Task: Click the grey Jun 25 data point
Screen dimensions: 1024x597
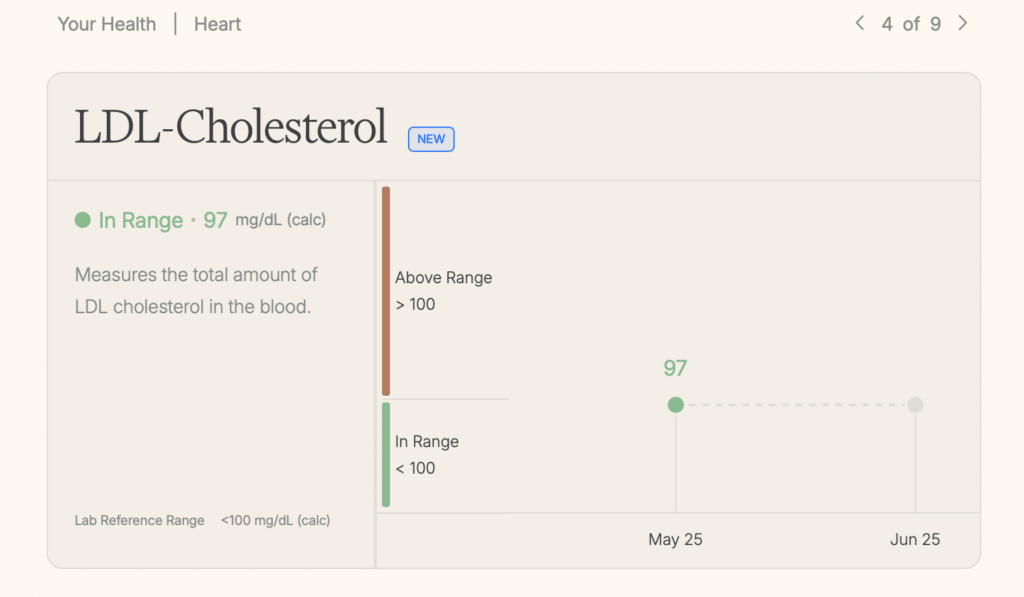Action: point(915,405)
